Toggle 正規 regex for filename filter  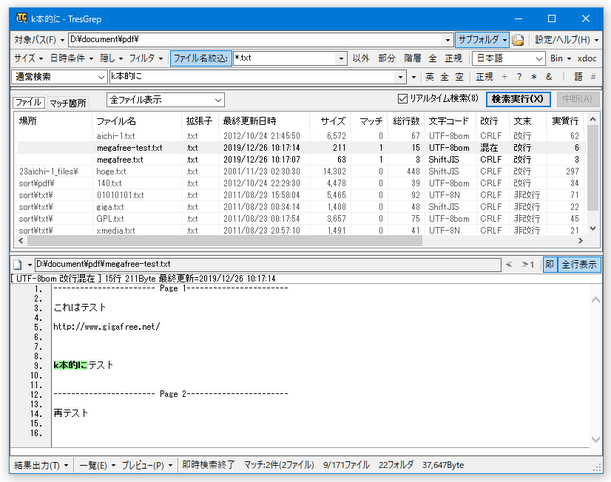tap(453, 58)
